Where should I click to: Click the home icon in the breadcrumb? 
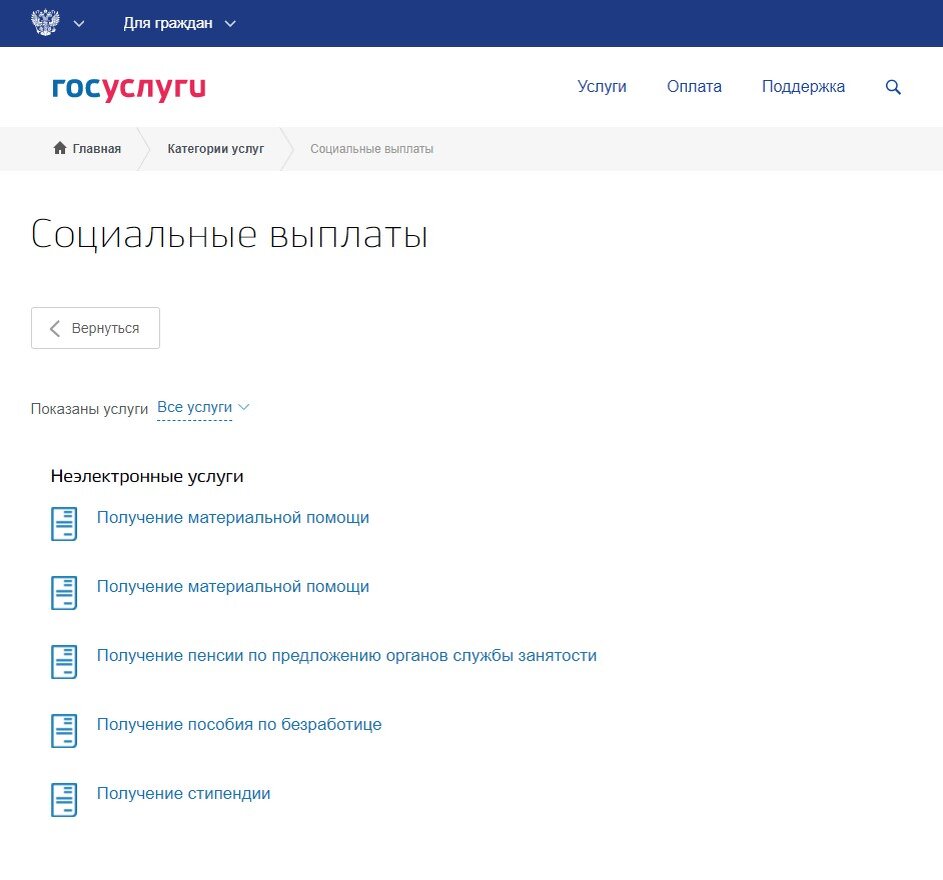(59, 147)
